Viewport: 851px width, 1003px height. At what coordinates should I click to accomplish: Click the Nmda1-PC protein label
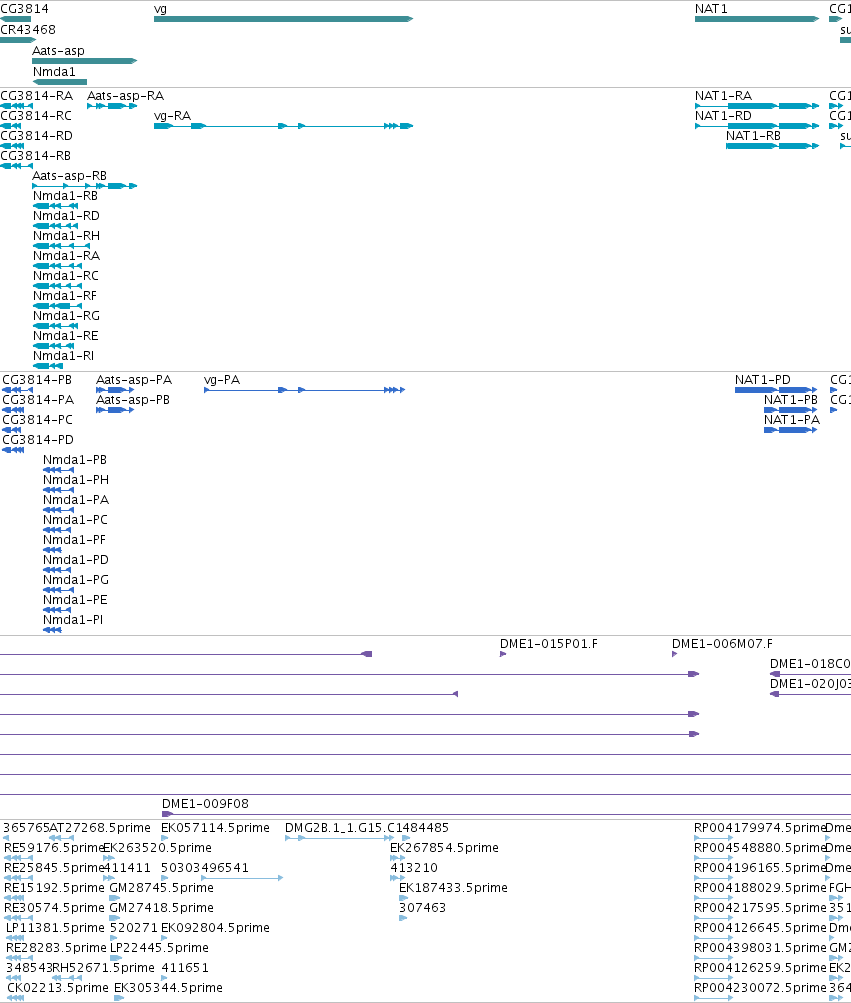tap(75, 519)
